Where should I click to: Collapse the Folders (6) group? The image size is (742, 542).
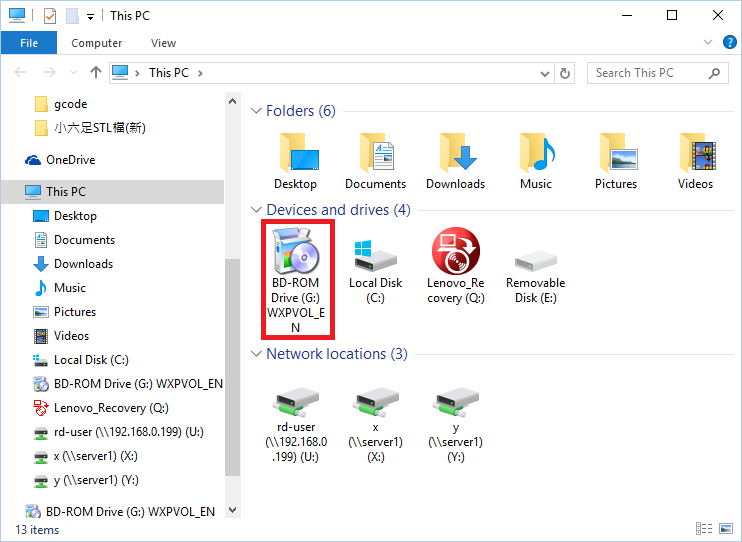coord(256,111)
